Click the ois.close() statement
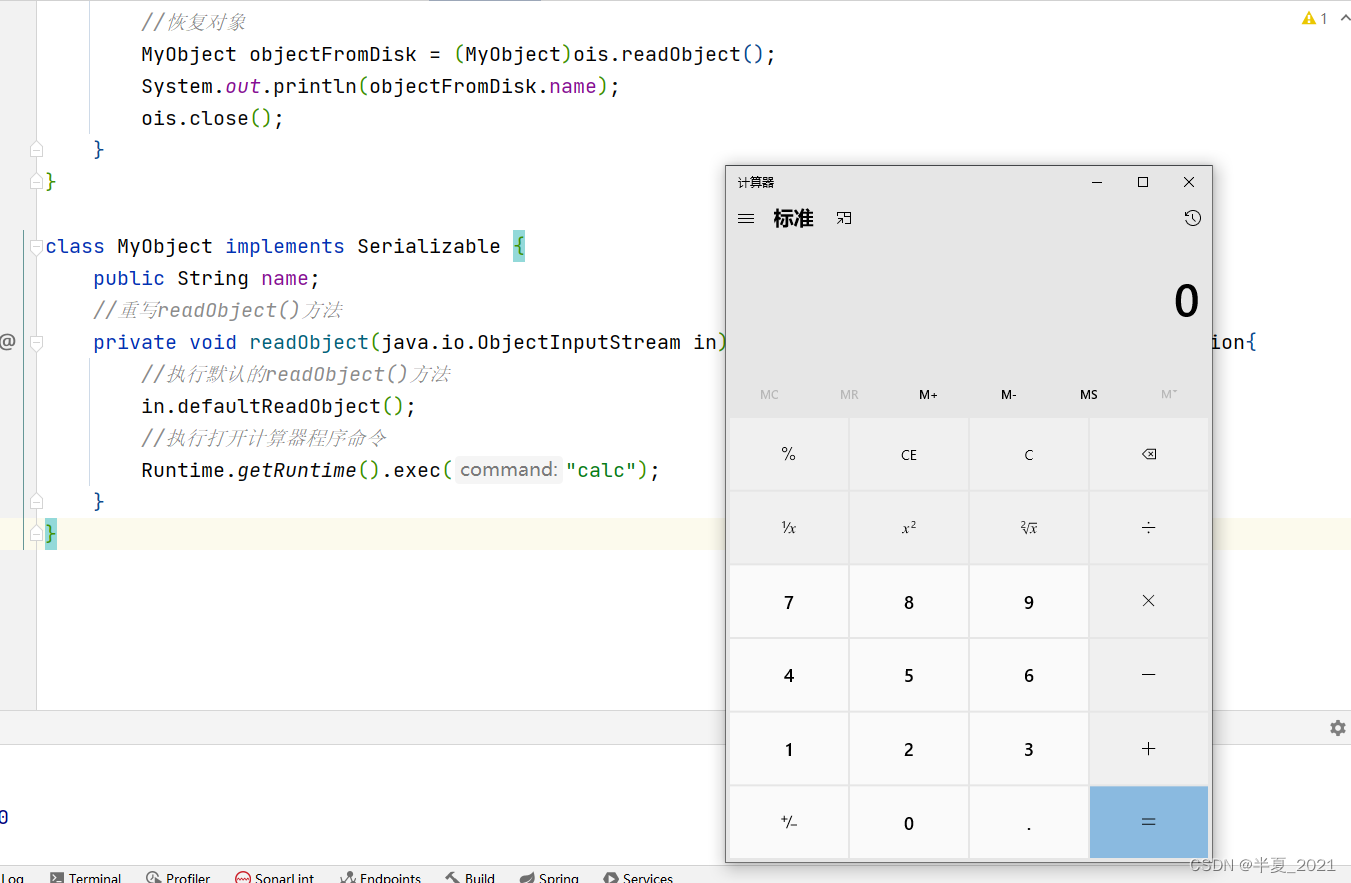1351x883 pixels. (x=212, y=118)
